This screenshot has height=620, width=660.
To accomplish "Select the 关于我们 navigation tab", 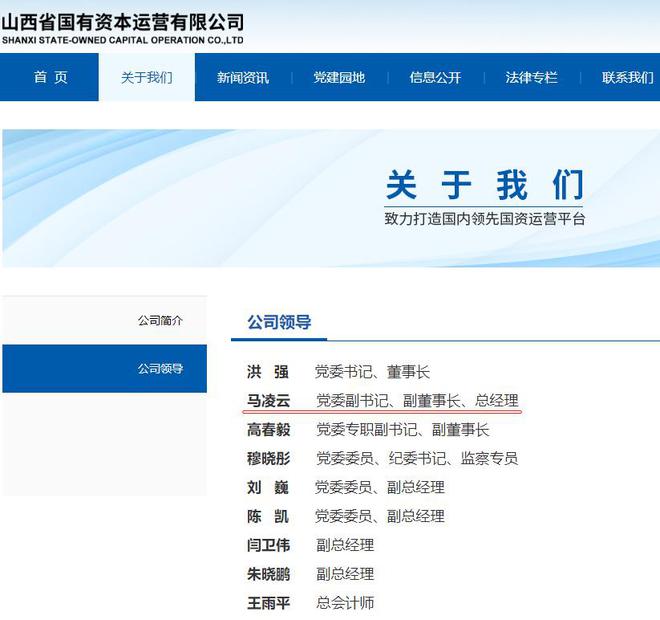I will tap(146, 77).
